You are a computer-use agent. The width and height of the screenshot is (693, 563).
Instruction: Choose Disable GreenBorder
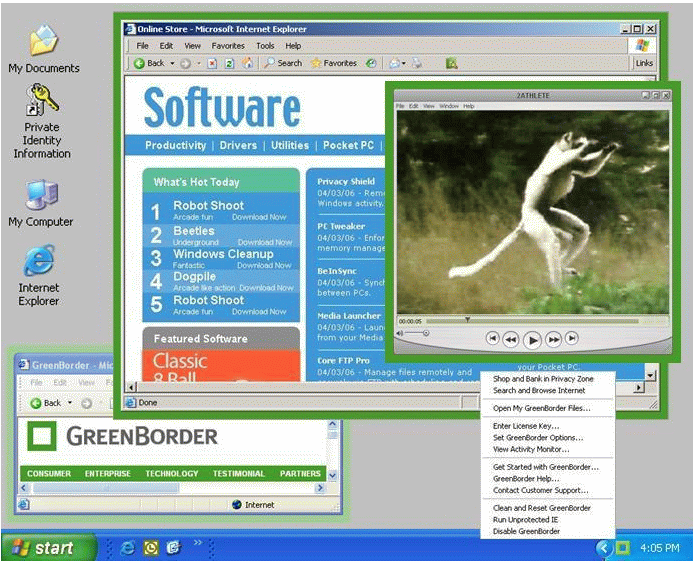[526, 531]
